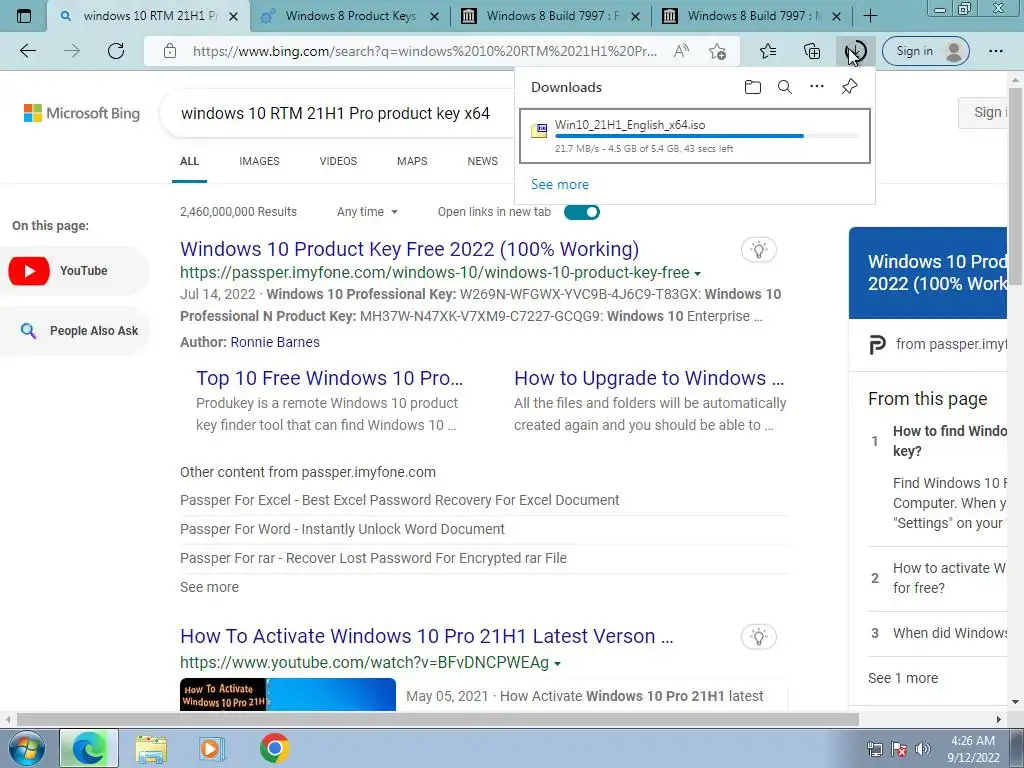Open Passper For rar link
1024x768 pixels.
[373, 558]
